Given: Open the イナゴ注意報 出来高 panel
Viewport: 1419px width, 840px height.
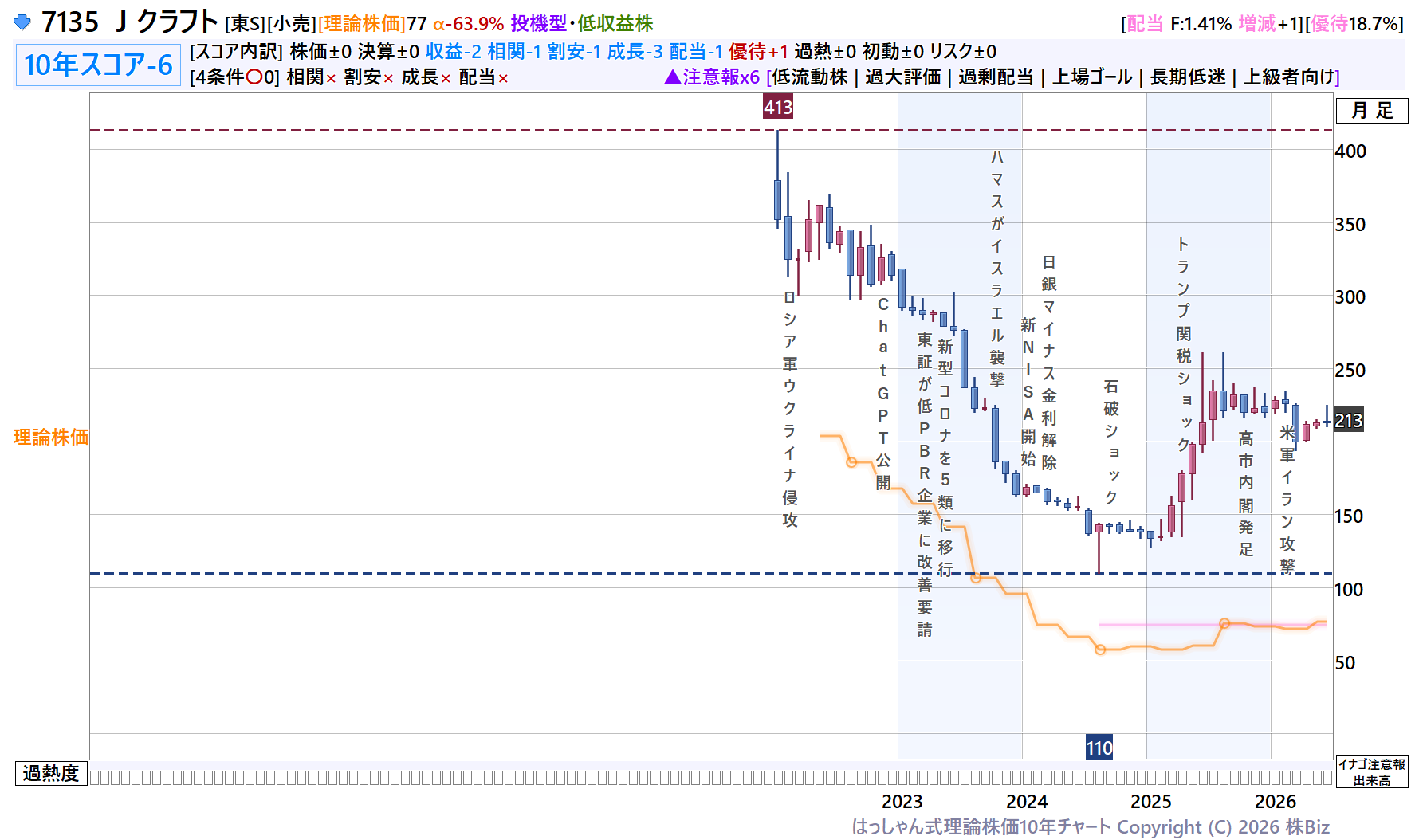Looking at the screenshot, I should tap(1372, 771).
